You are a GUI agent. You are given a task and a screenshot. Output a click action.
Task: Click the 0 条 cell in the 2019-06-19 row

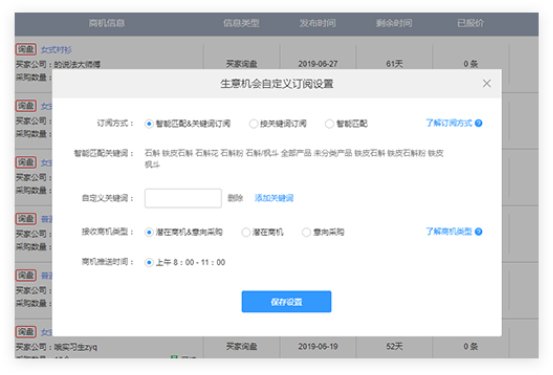coord(470,346)
